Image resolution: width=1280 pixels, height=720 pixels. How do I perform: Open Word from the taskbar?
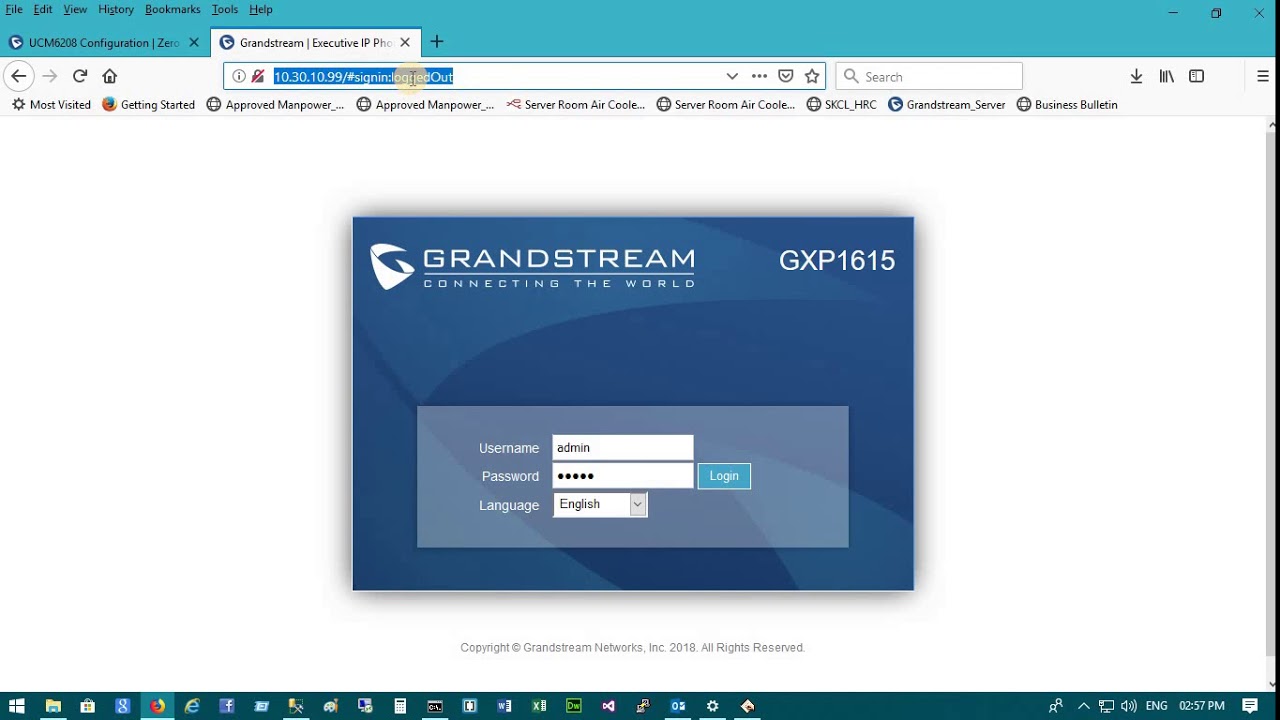coord(504,706)
